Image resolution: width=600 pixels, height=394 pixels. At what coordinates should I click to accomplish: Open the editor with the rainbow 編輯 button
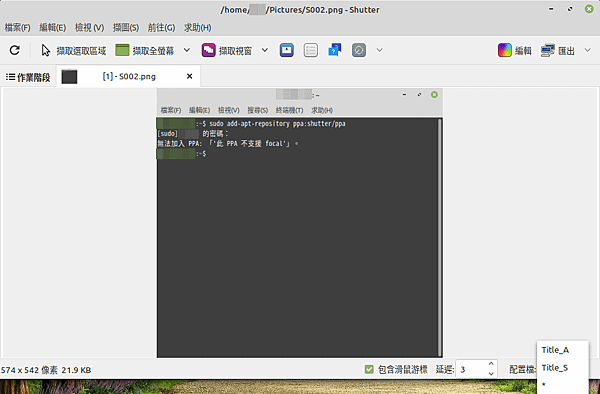click(515, 50)
